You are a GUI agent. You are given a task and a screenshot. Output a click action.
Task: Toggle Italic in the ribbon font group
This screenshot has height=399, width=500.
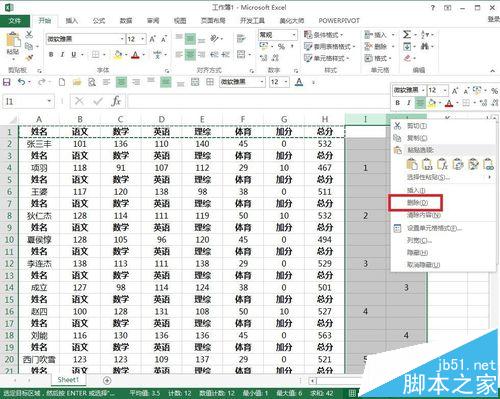[62, 54]
